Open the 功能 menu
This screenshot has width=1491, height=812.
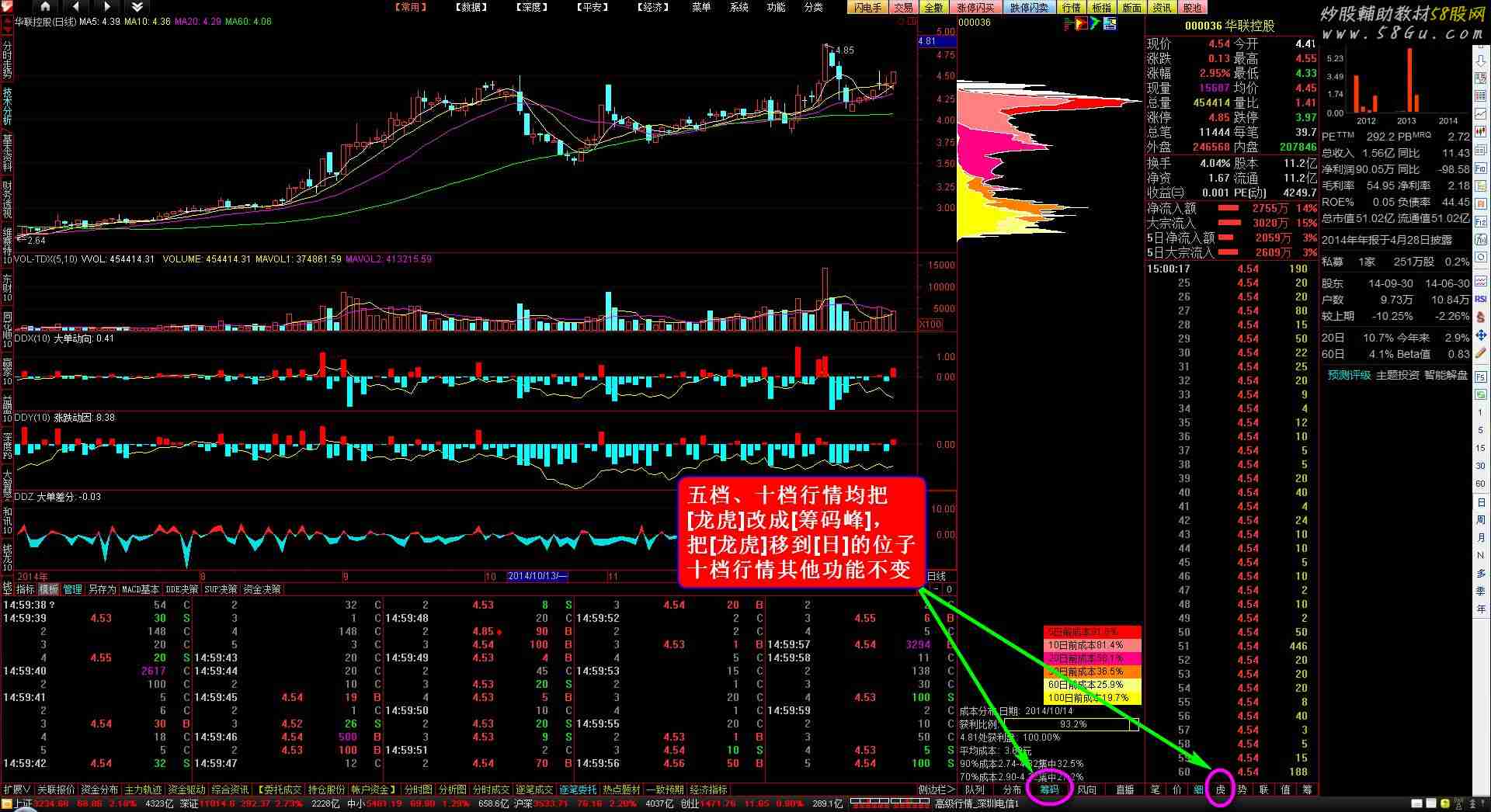point(776,7)
